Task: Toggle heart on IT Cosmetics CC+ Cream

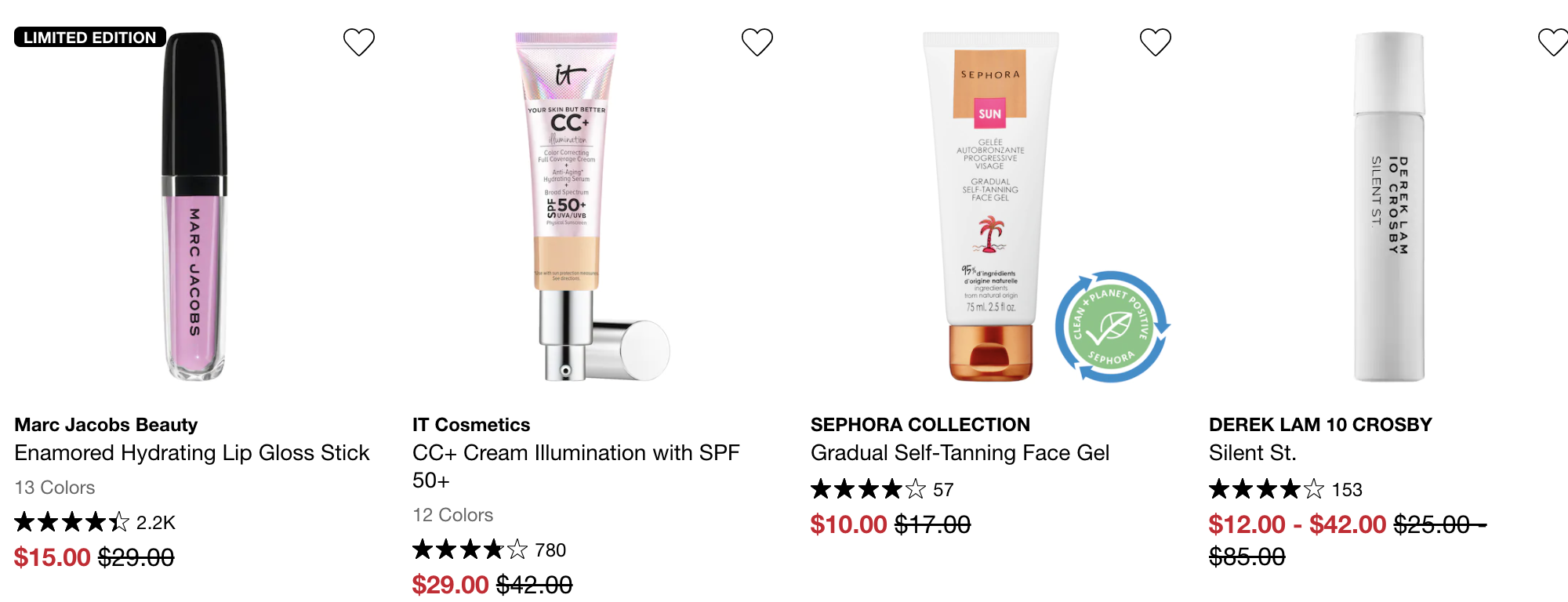Action: pyautogui.click(x=757, y=42)
